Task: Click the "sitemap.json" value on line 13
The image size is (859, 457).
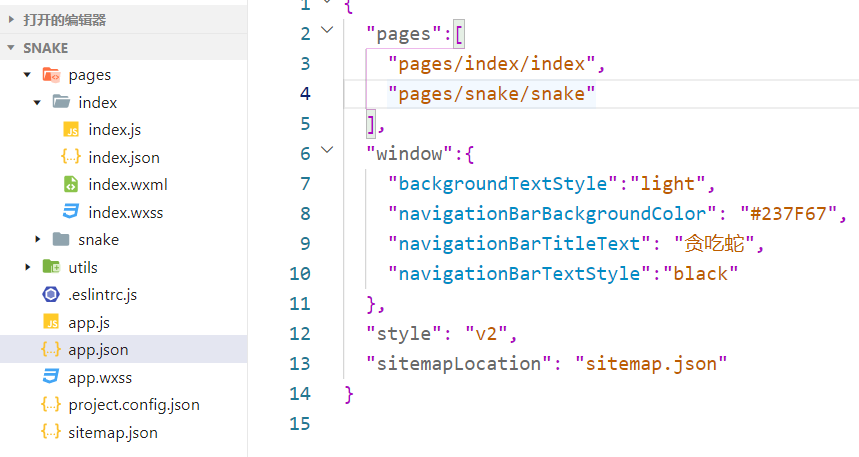Action: click(x=651, y=363)
